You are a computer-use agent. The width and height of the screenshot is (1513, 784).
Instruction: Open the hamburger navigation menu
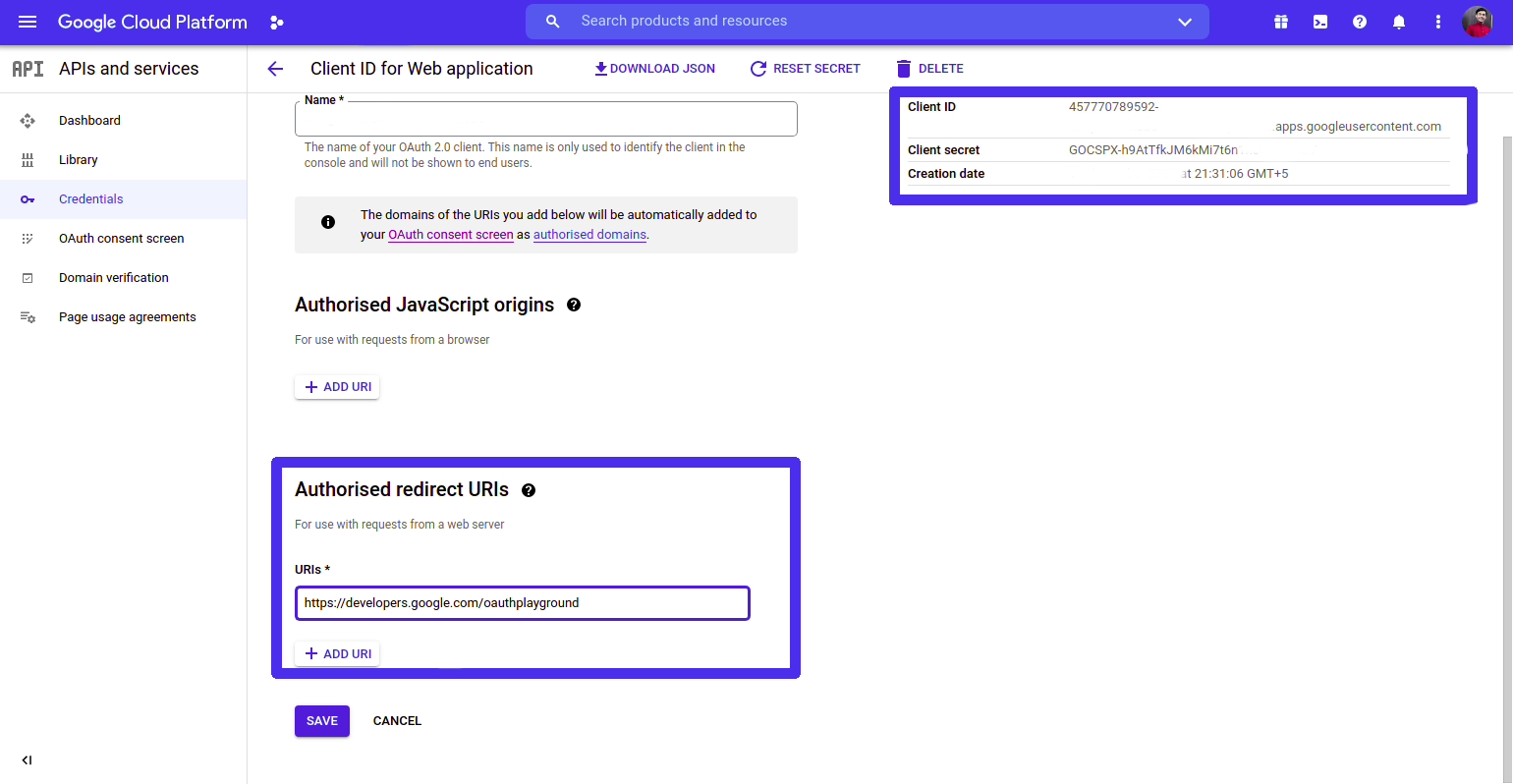click(28, 22)
